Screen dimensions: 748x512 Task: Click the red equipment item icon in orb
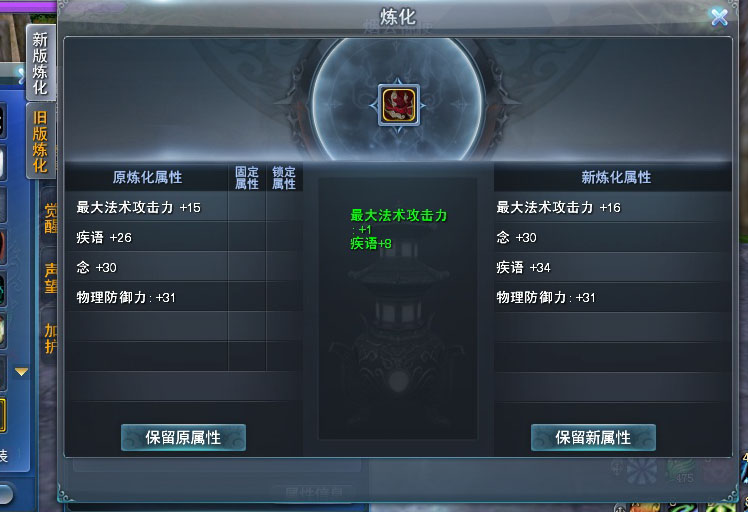coord(399,105)
